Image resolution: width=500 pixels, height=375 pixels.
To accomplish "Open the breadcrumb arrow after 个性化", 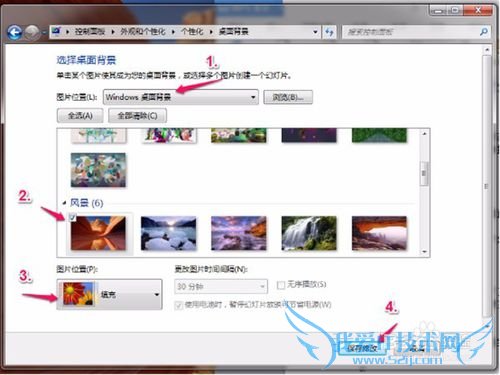I will coord(211,32).
